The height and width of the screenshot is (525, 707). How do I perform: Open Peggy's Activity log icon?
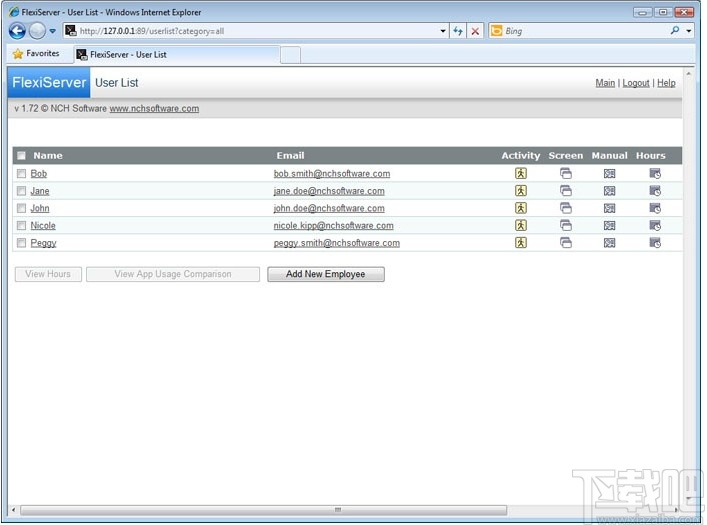click(521, 243)
